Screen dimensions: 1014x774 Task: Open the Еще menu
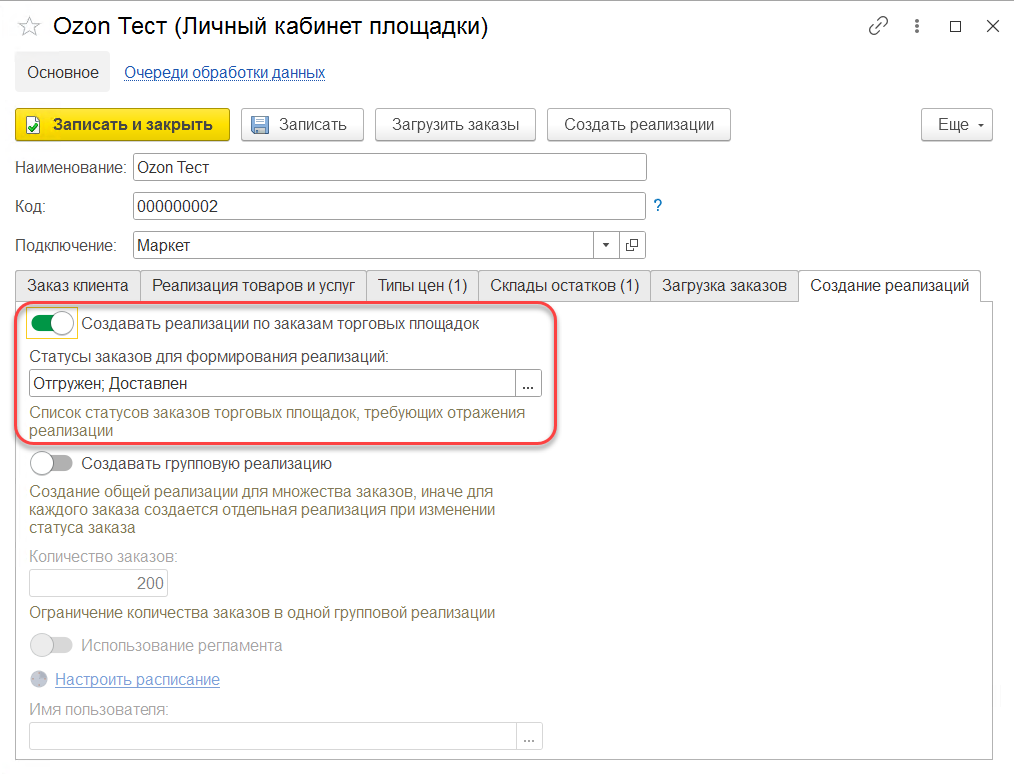coord(956,125)
